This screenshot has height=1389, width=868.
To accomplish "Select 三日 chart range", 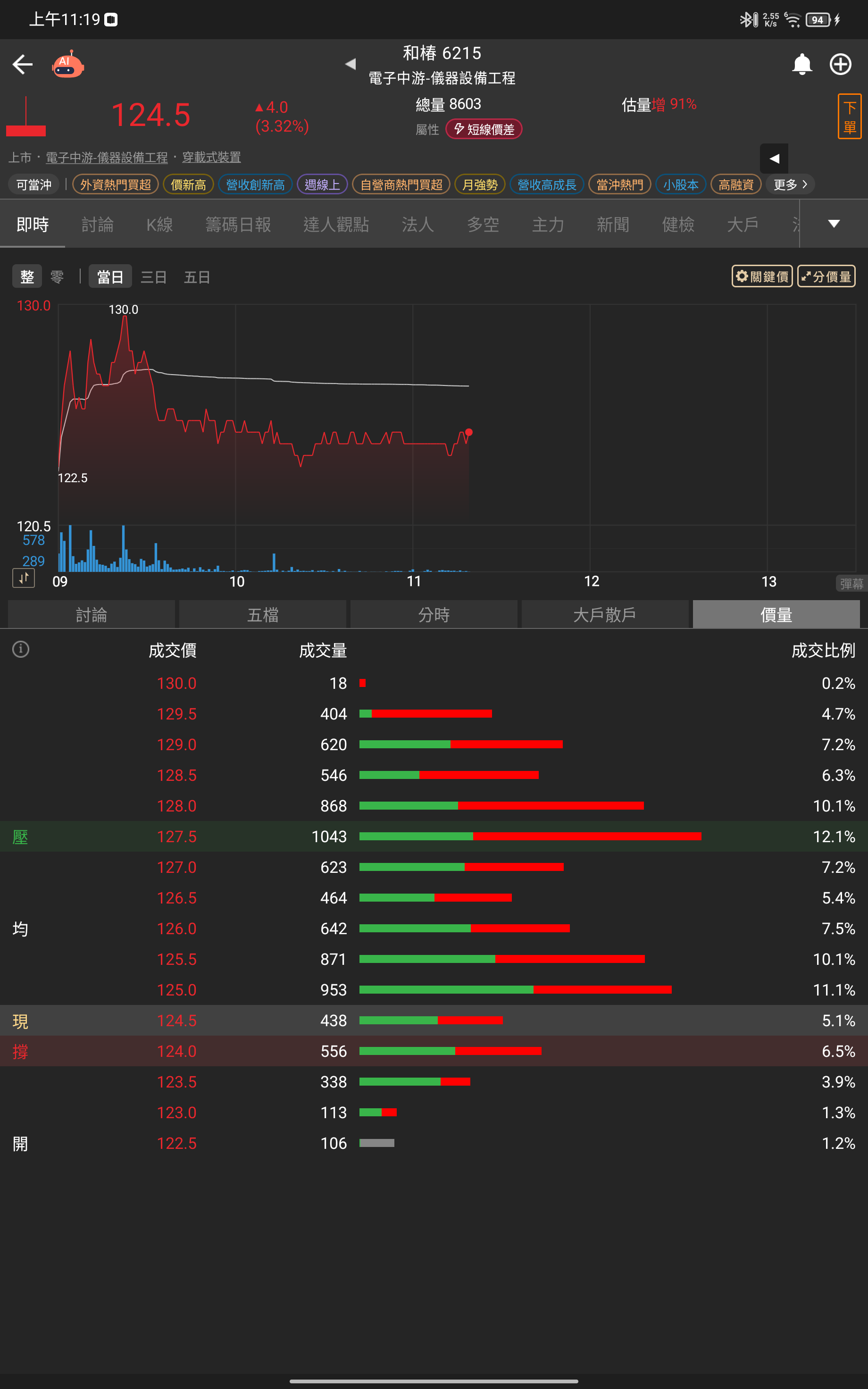I will pos(153,277).
